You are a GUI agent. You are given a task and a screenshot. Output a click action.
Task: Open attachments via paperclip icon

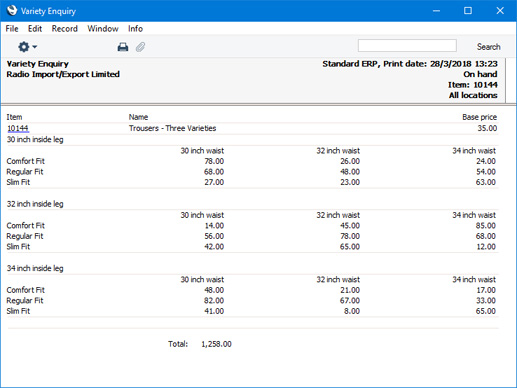pyautogui.click(x=140, y=47)
